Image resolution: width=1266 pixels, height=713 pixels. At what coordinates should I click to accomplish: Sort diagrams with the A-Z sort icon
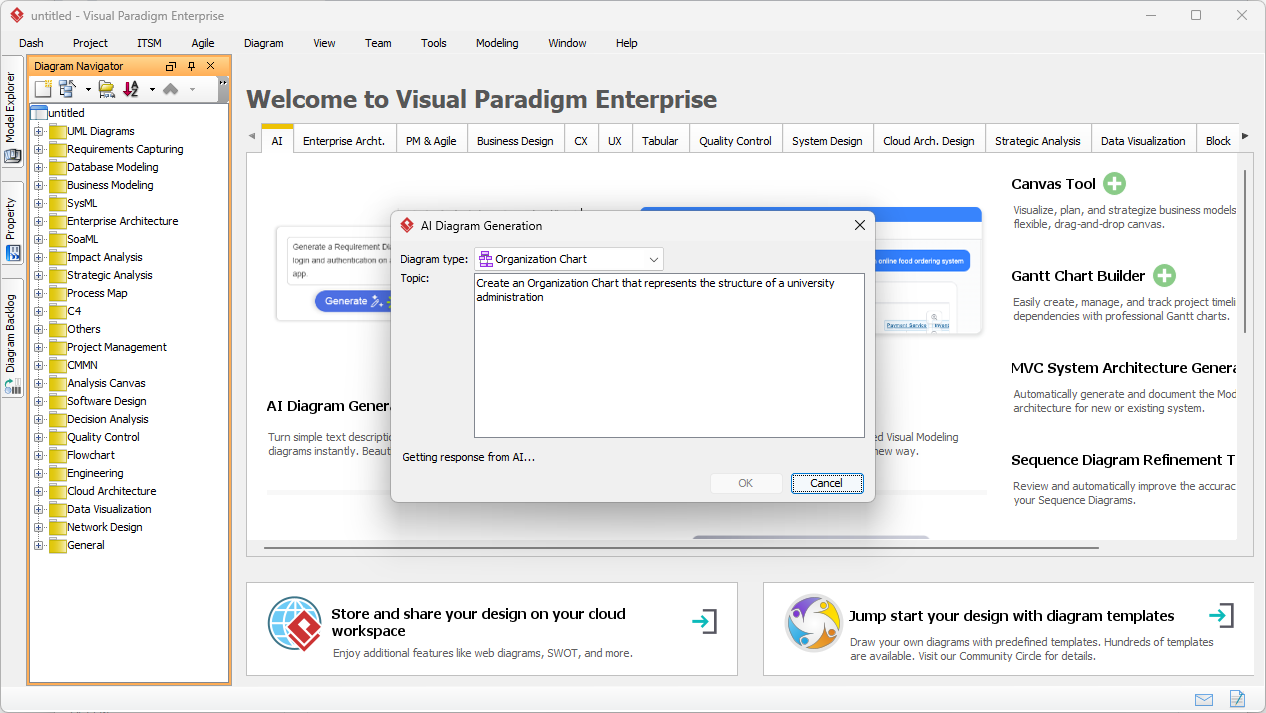[130, 89]
